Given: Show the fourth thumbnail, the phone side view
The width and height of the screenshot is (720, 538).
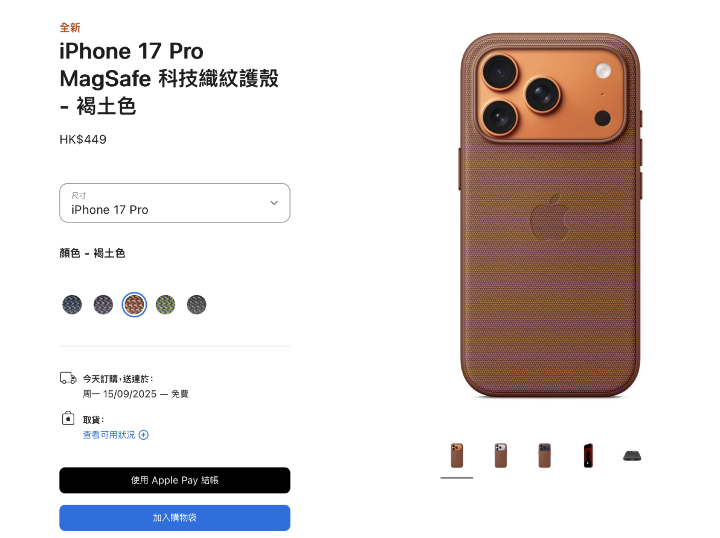Looking at the screenshot, I should click(588, 455).
